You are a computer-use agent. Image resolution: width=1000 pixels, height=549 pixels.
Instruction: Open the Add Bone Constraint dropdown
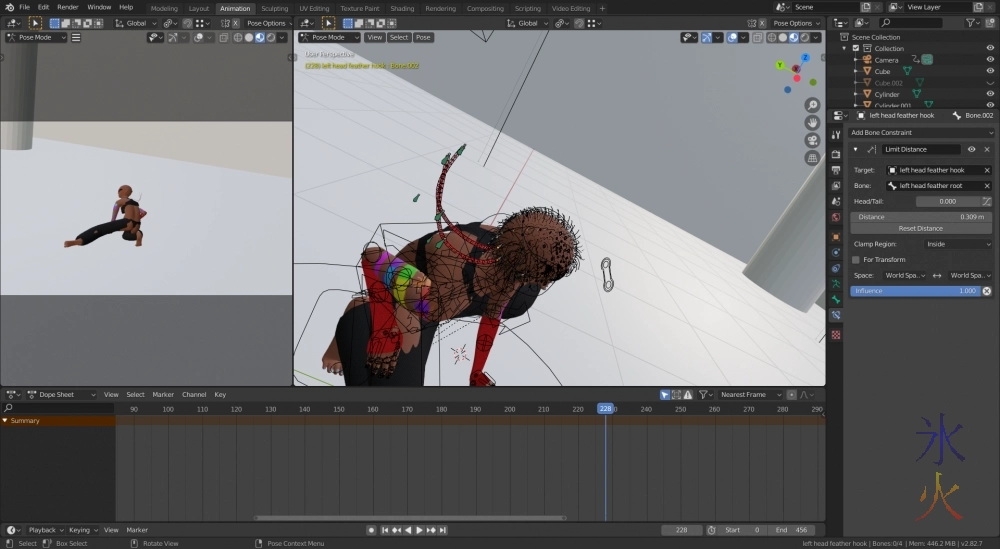tap(920, 132)
